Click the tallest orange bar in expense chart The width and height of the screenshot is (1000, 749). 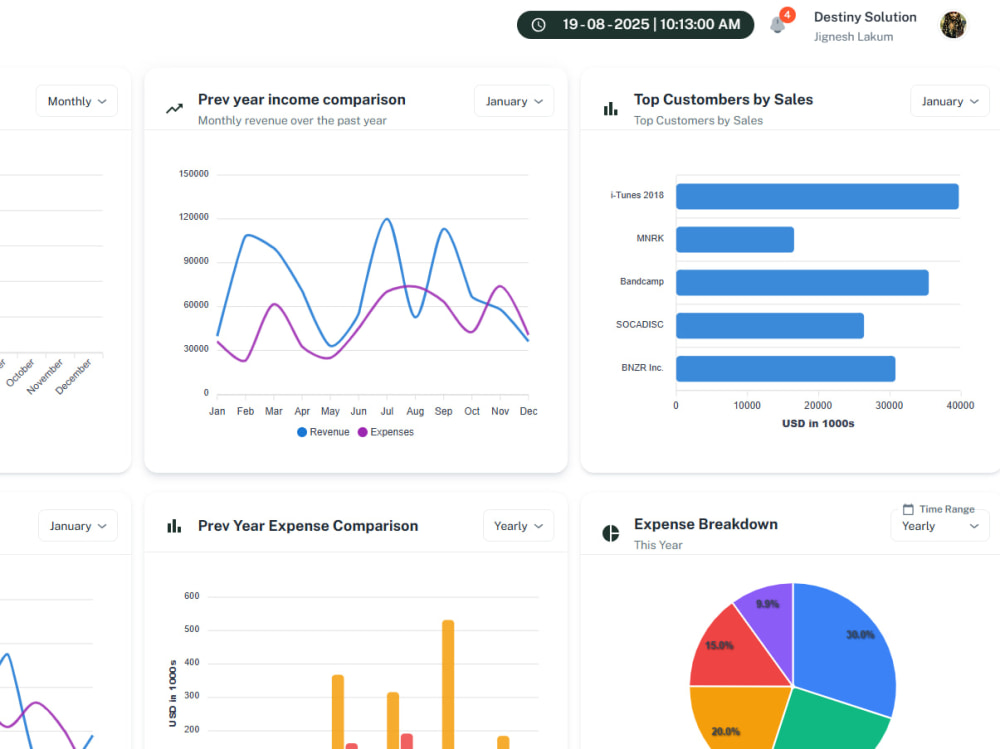(x=448, y=685)
